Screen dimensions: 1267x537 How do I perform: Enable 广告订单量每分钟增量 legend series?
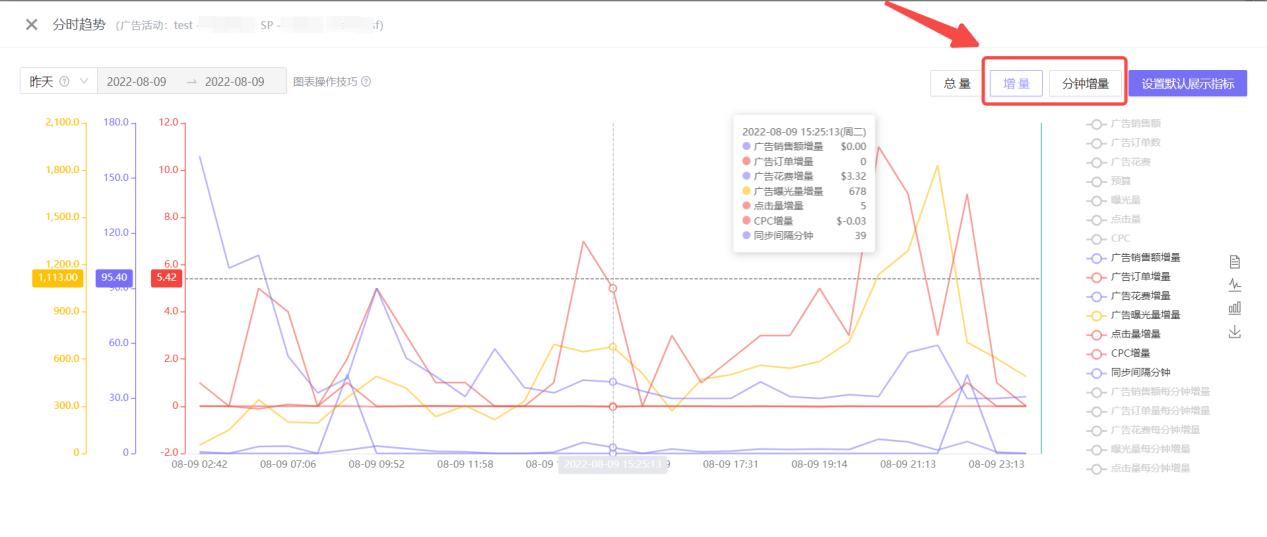click(1148, 411)
